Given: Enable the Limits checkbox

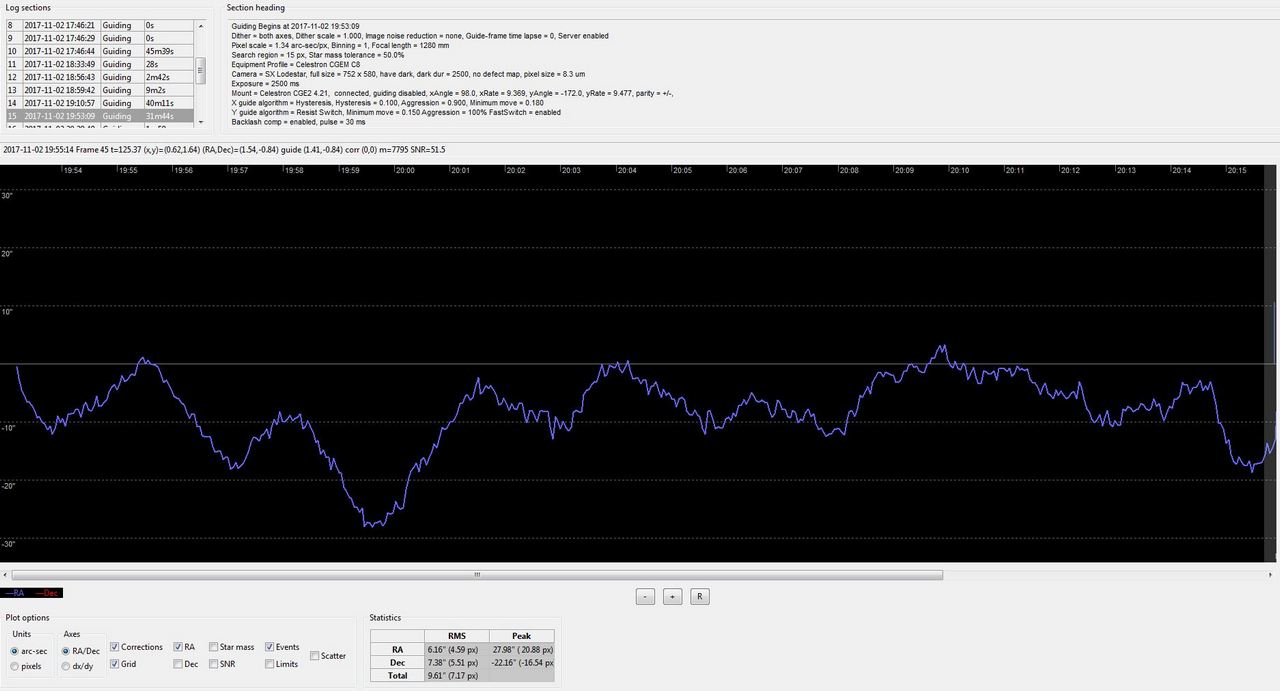Looking at the screenshot, I should pyautogui.click(x=269, y=664).
